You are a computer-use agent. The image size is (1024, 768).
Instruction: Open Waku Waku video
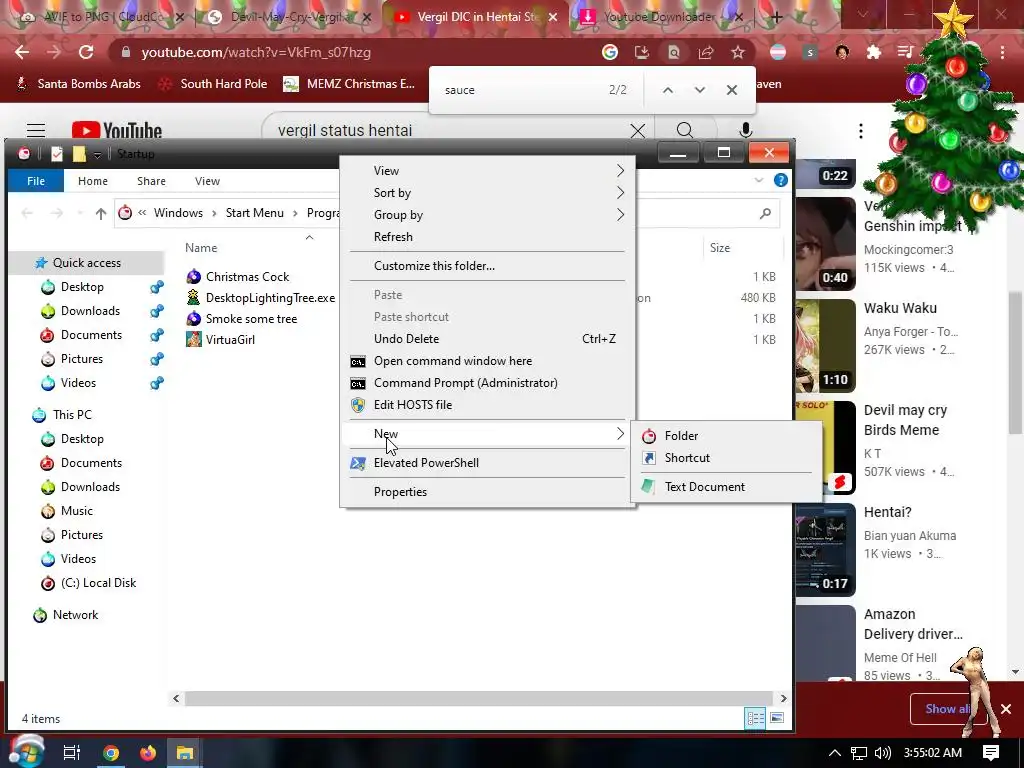[x=900, y=308]
